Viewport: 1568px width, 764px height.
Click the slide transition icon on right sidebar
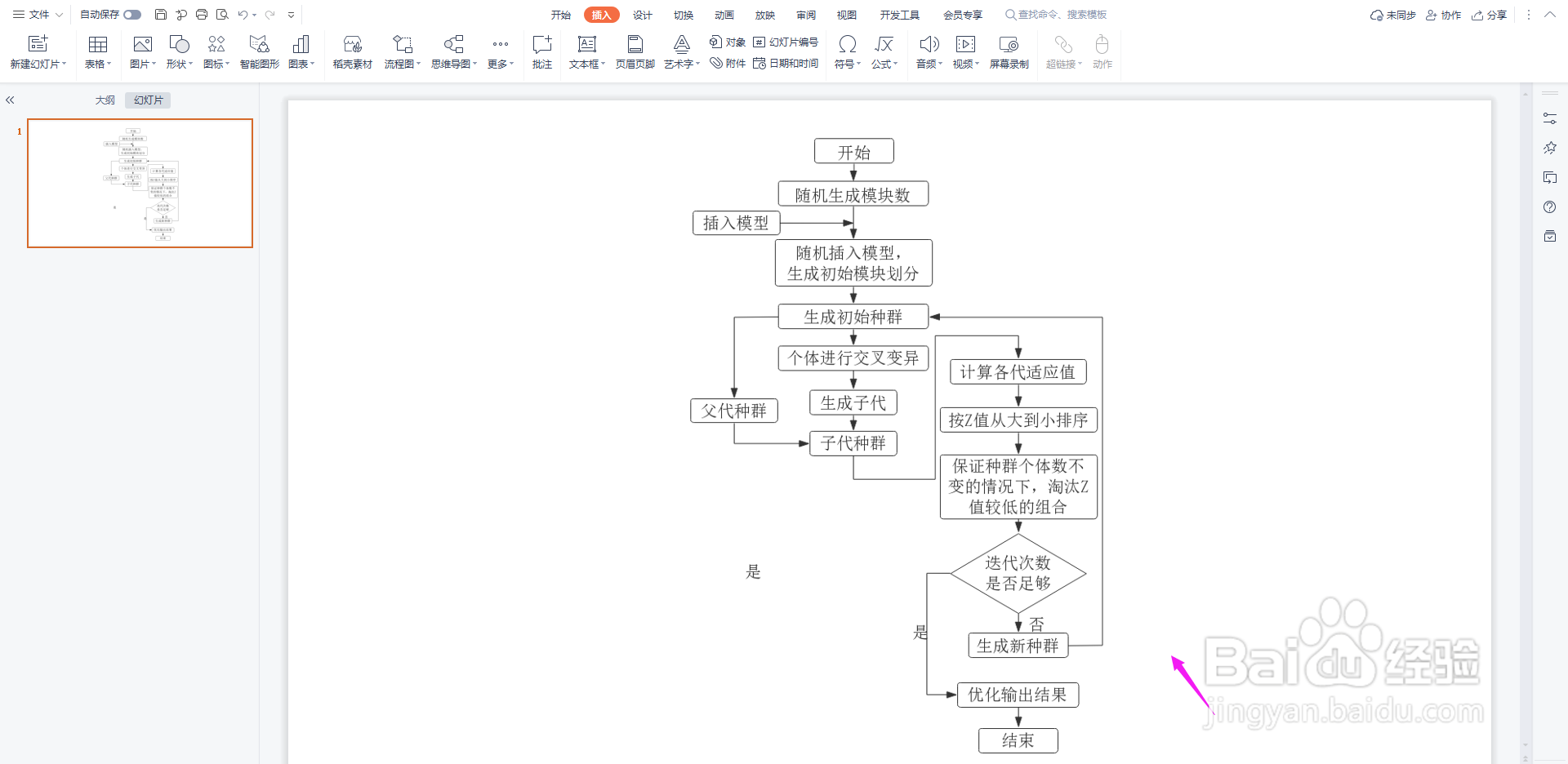click(x=1549, y=177)
